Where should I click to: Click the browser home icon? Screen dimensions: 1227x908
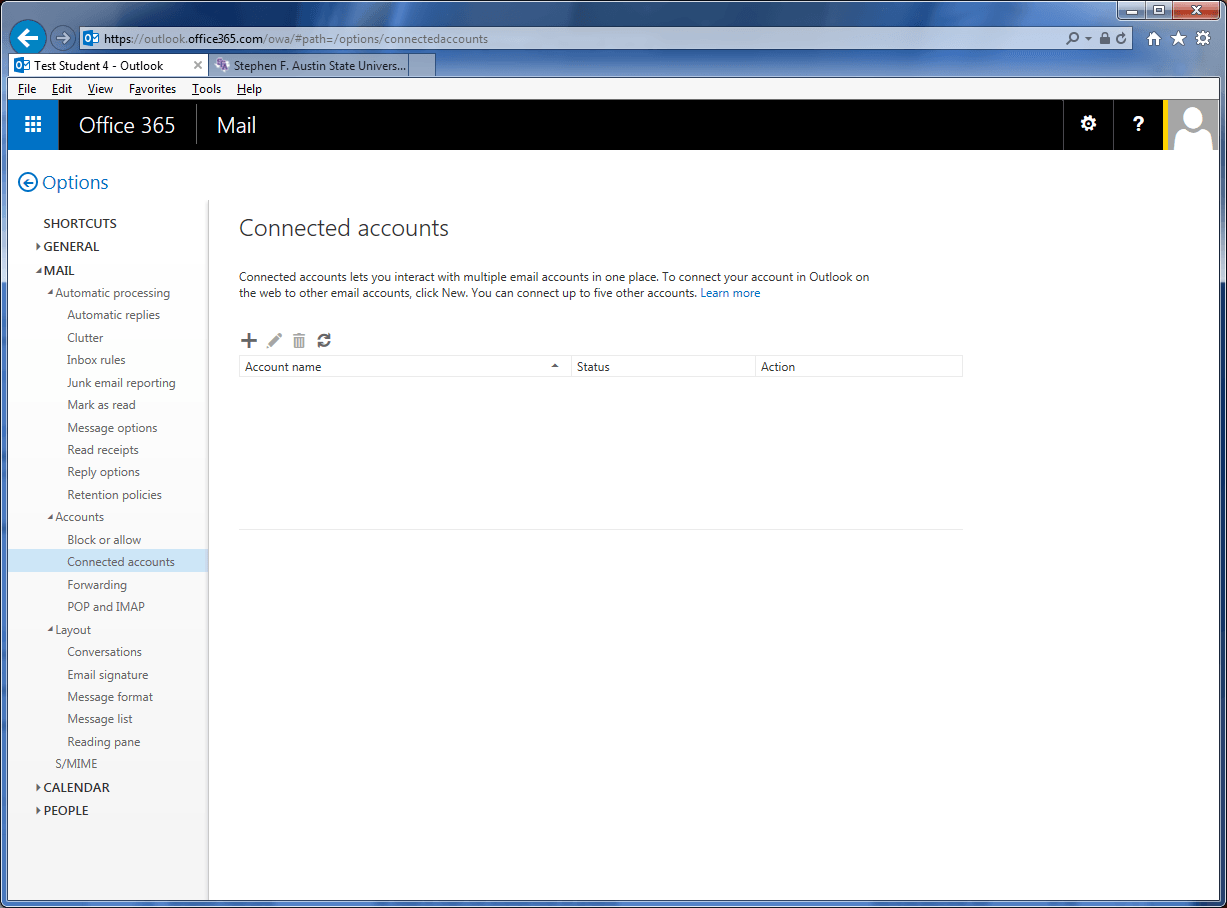1154,39
